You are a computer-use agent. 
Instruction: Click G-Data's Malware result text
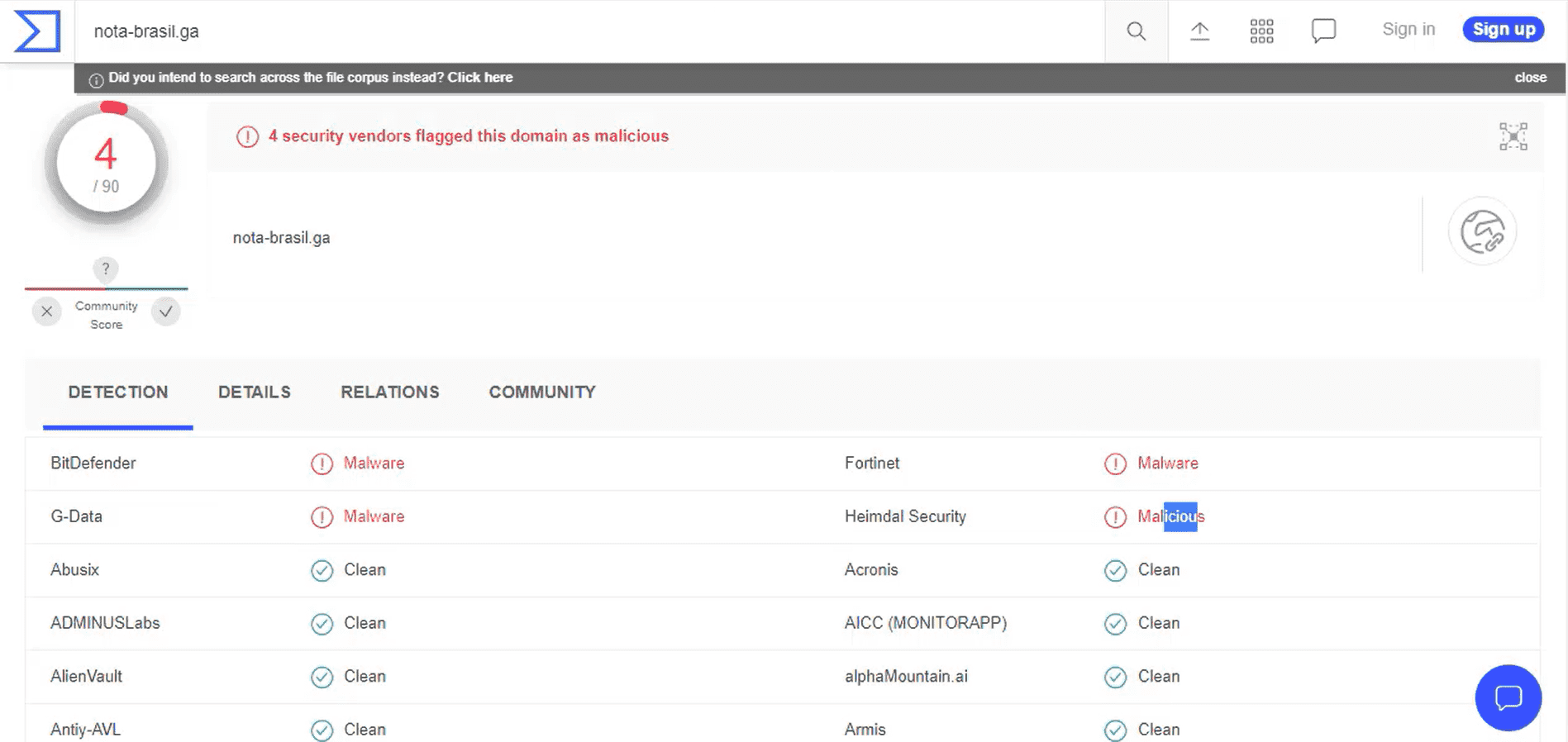tap(374, 516)
